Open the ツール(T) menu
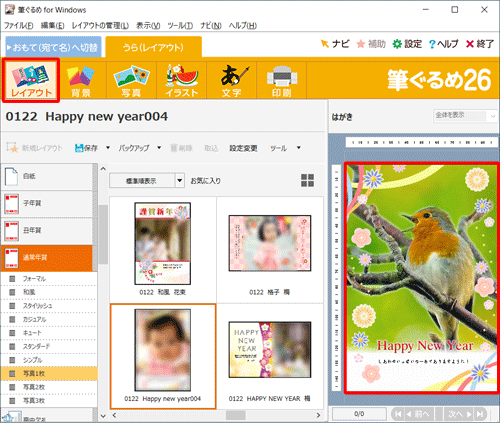Screen dimensions: 500x423 click(180, 25)
